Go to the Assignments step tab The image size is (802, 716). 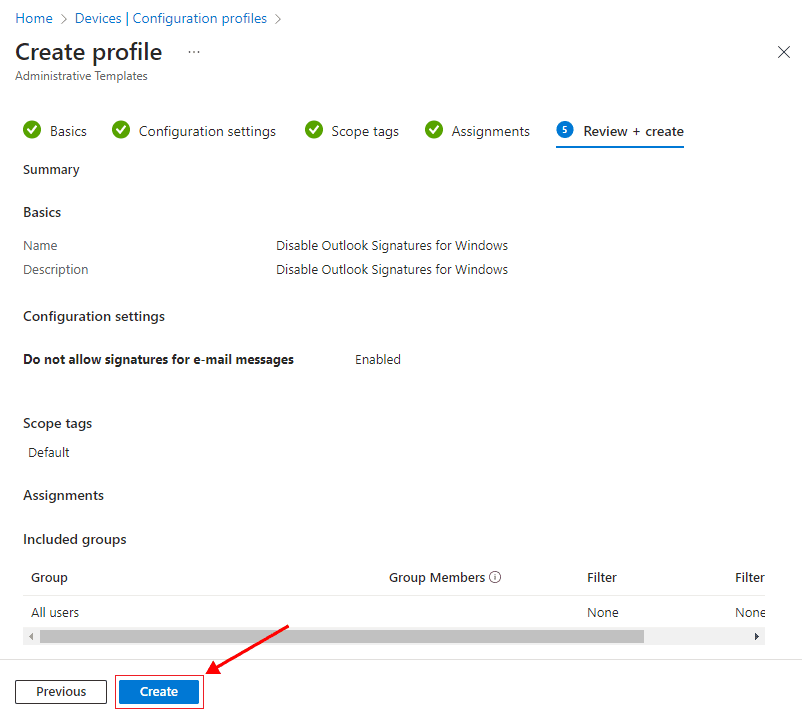(490, 131)
